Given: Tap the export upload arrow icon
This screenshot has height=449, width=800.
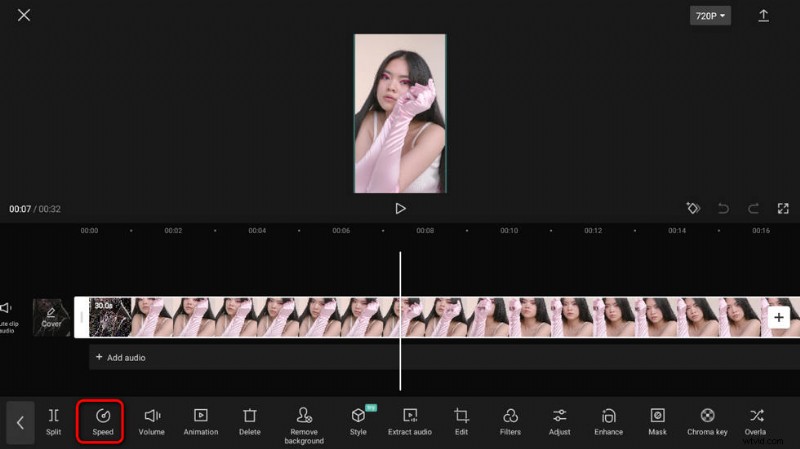Looking at the screenshot, I should 763,15.
